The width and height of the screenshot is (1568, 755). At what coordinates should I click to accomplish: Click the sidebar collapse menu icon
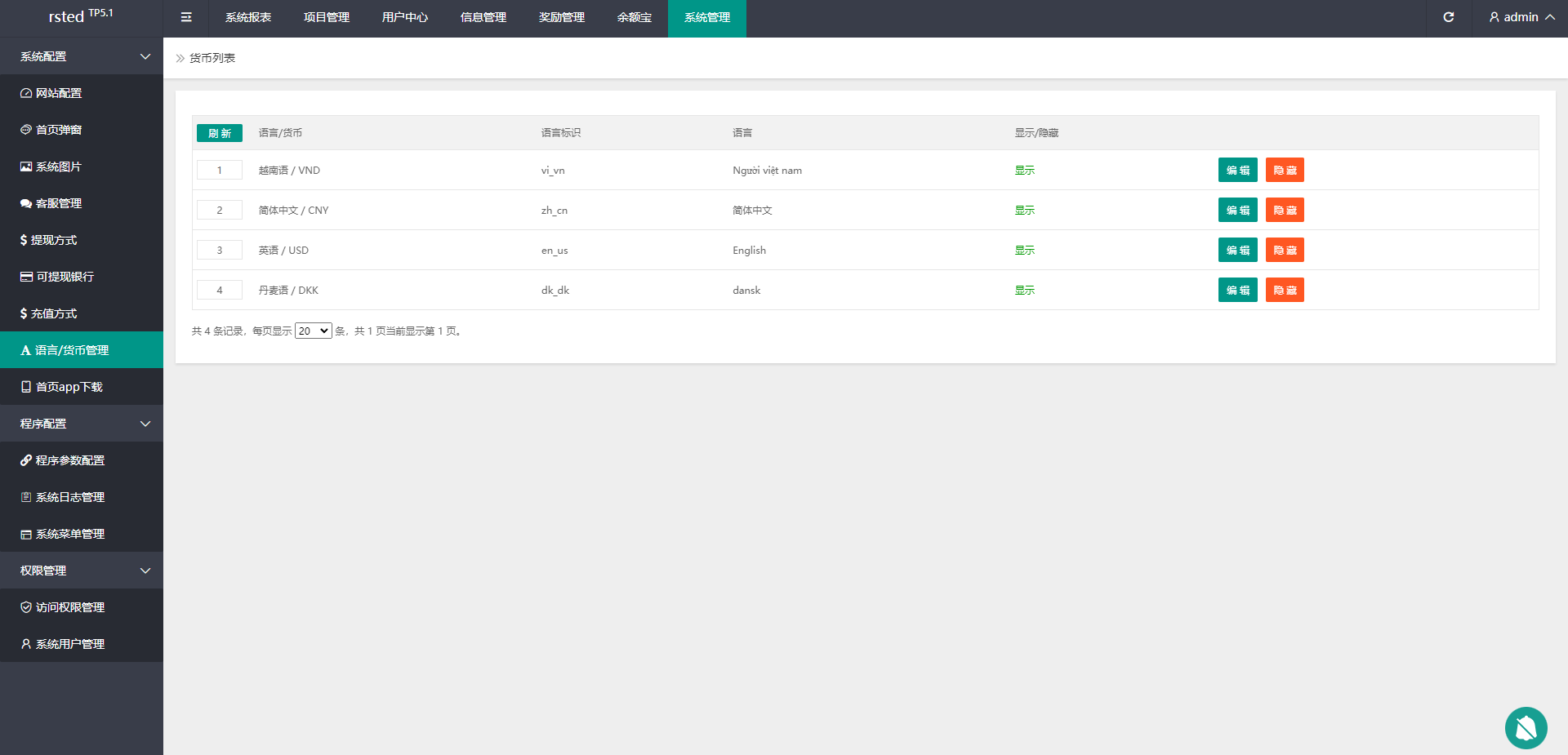coord(186,17)
